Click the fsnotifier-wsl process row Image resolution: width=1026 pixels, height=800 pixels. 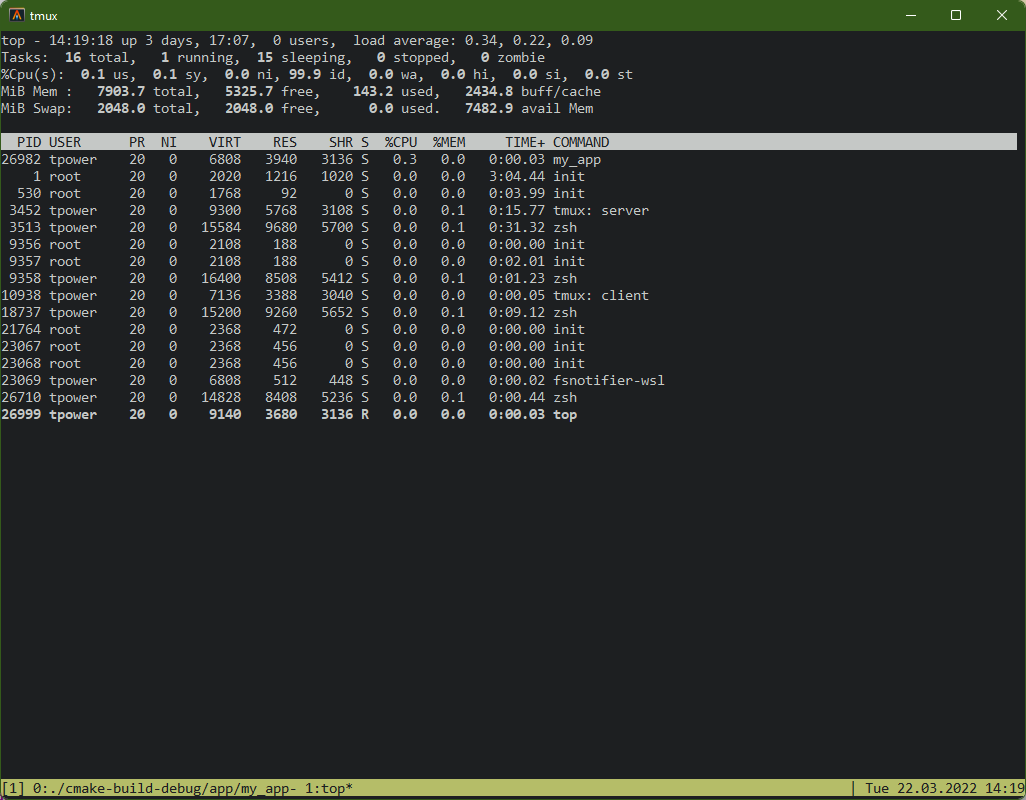[x=300, y=380]
